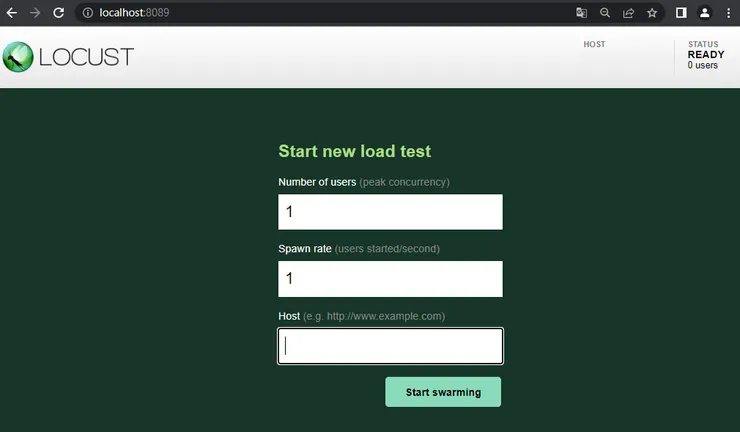Reload the Locust page
This screenshot has height=432, width=740.
click(59, 13)
